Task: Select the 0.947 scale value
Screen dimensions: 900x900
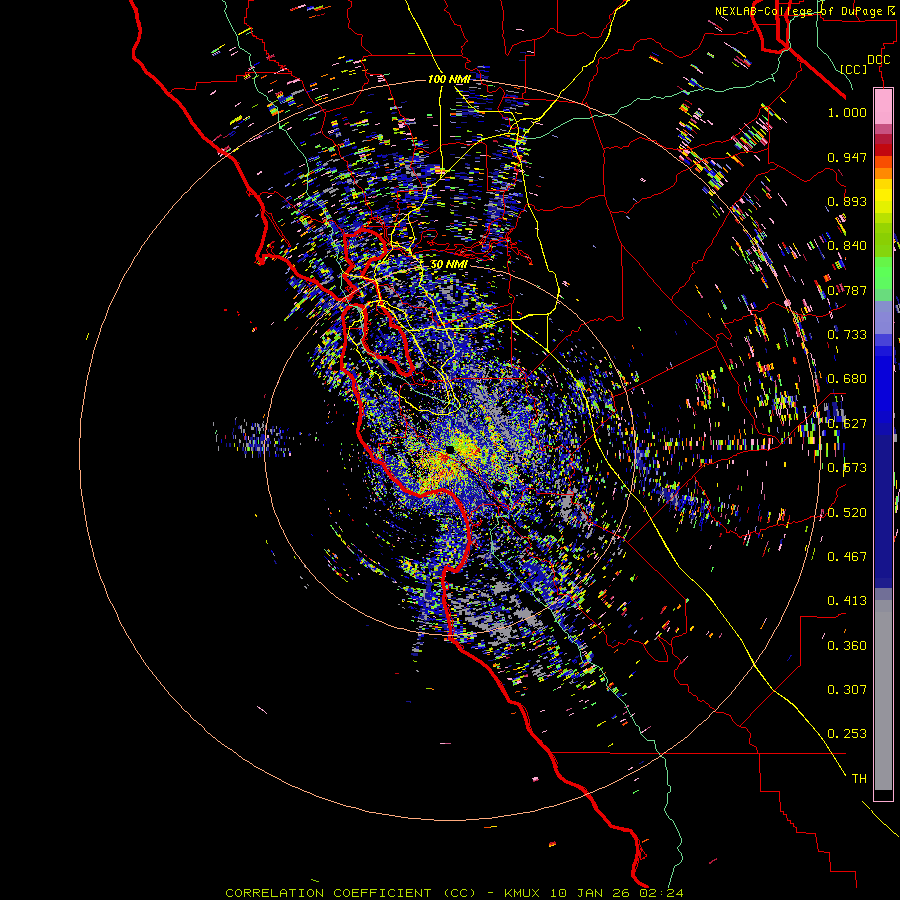Action: (x=847, y=157)
